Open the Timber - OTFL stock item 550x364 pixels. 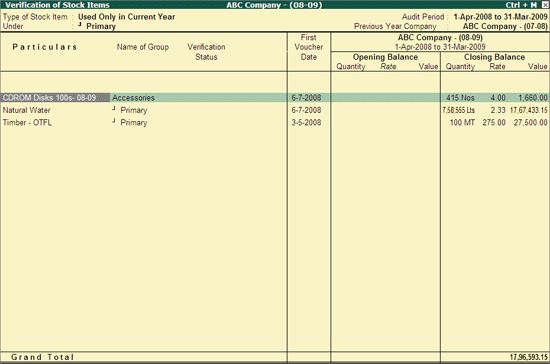pyautogui.click(x=27, y=122)
